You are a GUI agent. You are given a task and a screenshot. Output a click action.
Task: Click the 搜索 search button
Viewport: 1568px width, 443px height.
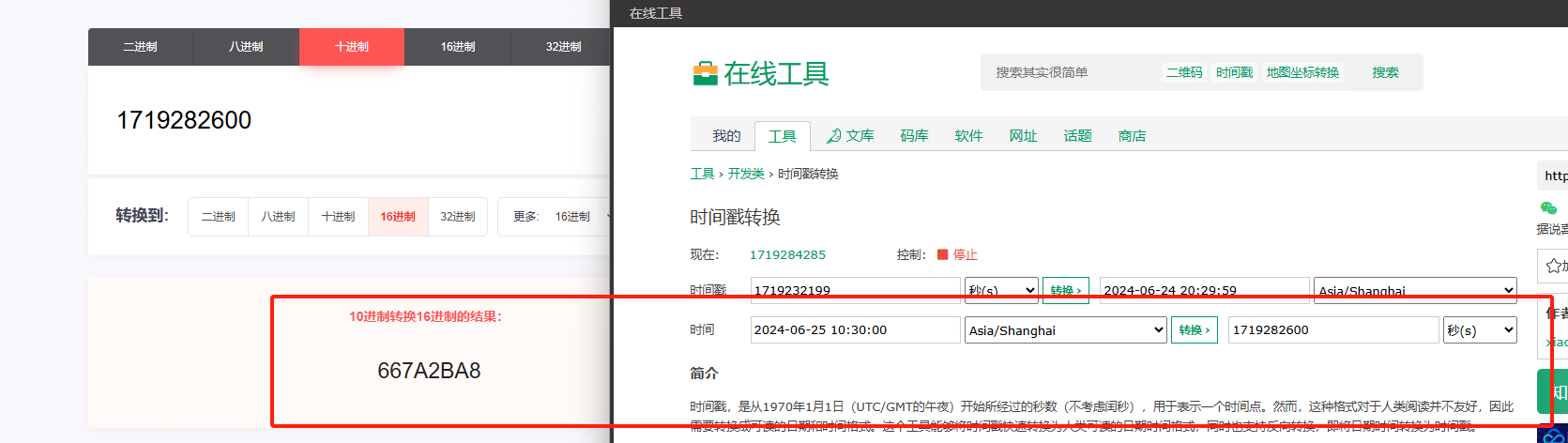coord(1385,72)
